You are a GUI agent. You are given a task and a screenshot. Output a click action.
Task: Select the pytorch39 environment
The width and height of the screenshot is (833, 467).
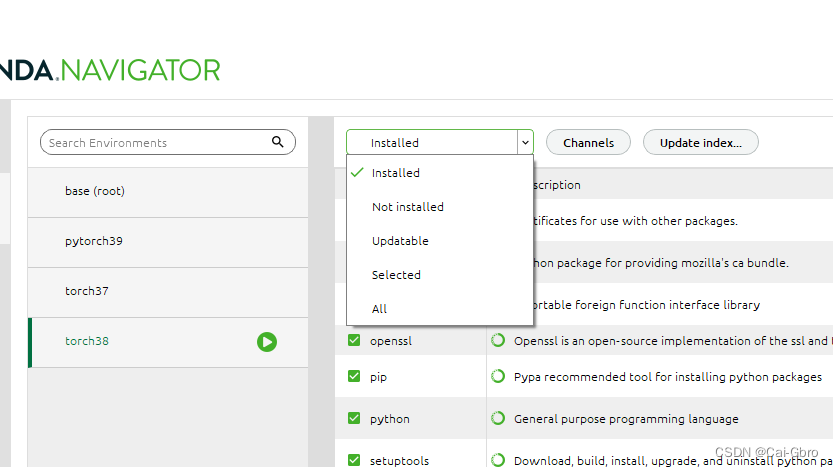(168, 242)
